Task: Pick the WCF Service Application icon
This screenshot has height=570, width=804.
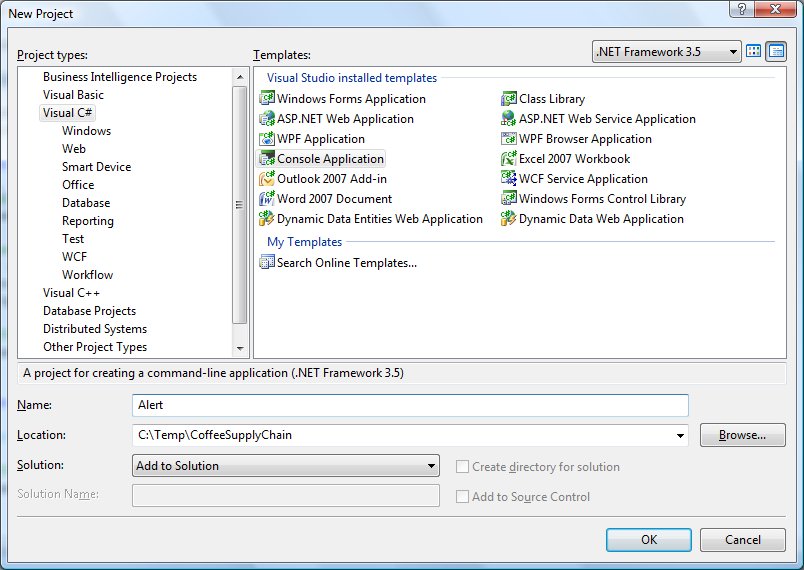Action: 509,178
